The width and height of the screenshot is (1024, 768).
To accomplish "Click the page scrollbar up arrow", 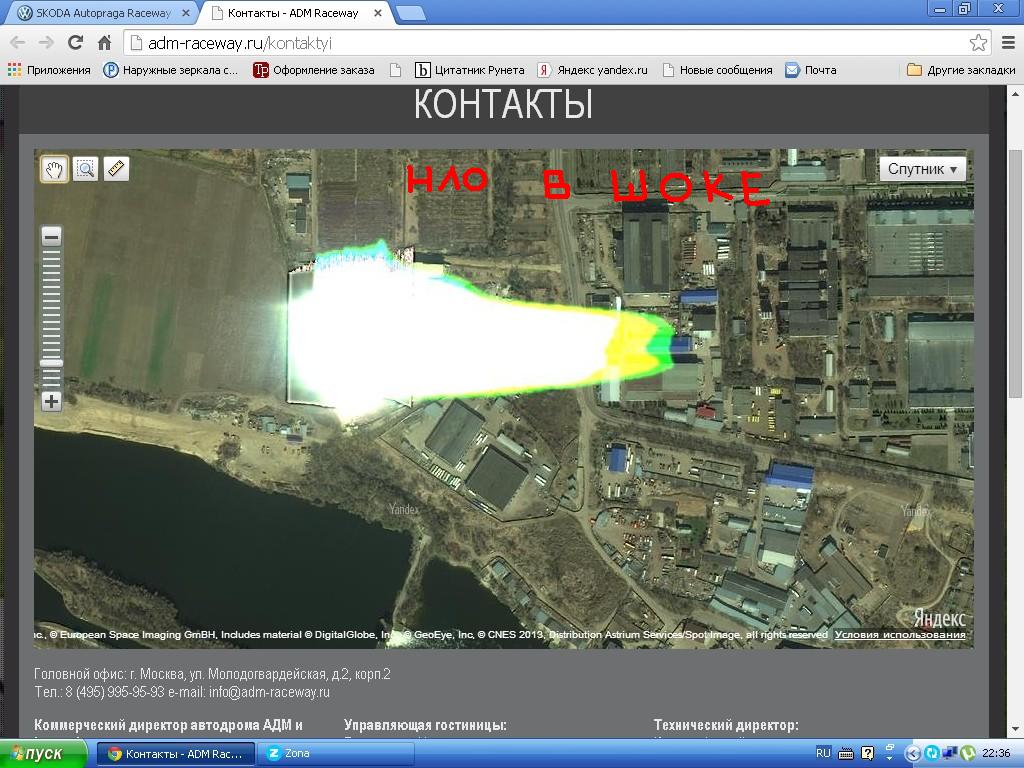I will [x=1016, y=93].
